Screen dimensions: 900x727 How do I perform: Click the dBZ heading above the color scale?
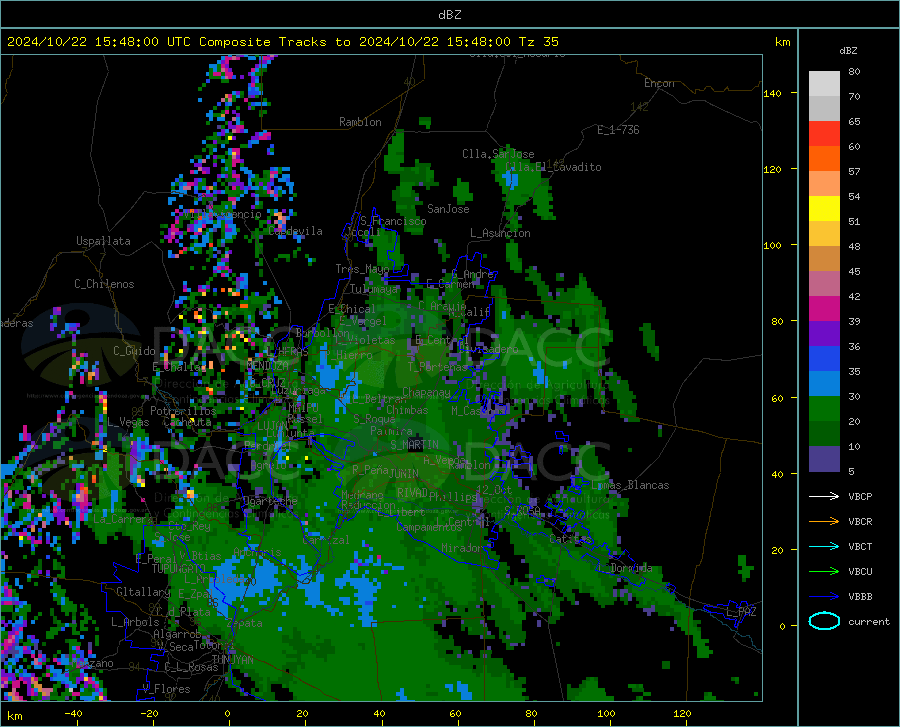tap(848, 50)
